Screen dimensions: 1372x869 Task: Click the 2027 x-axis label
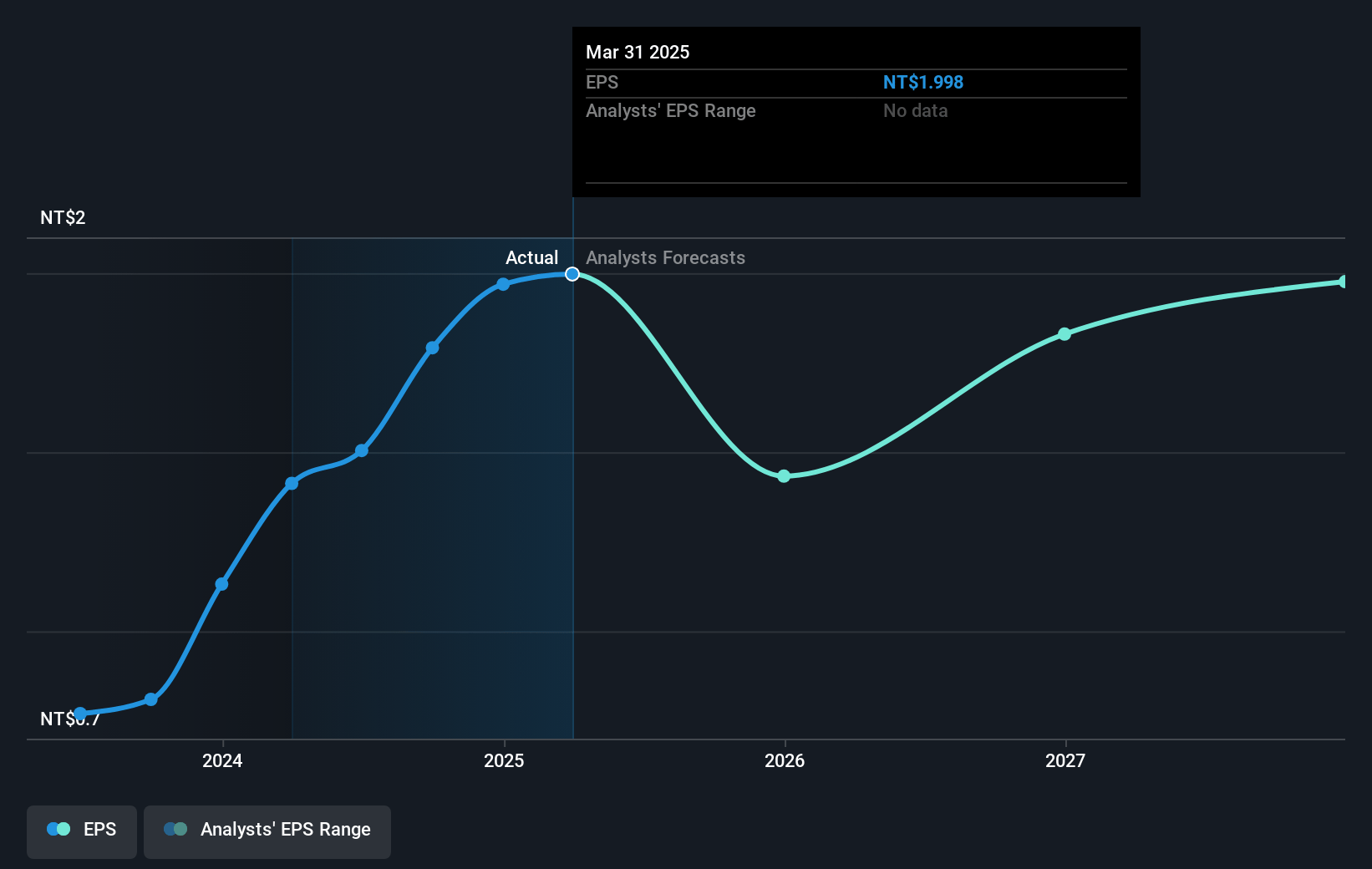click(x=1065, y=760)
